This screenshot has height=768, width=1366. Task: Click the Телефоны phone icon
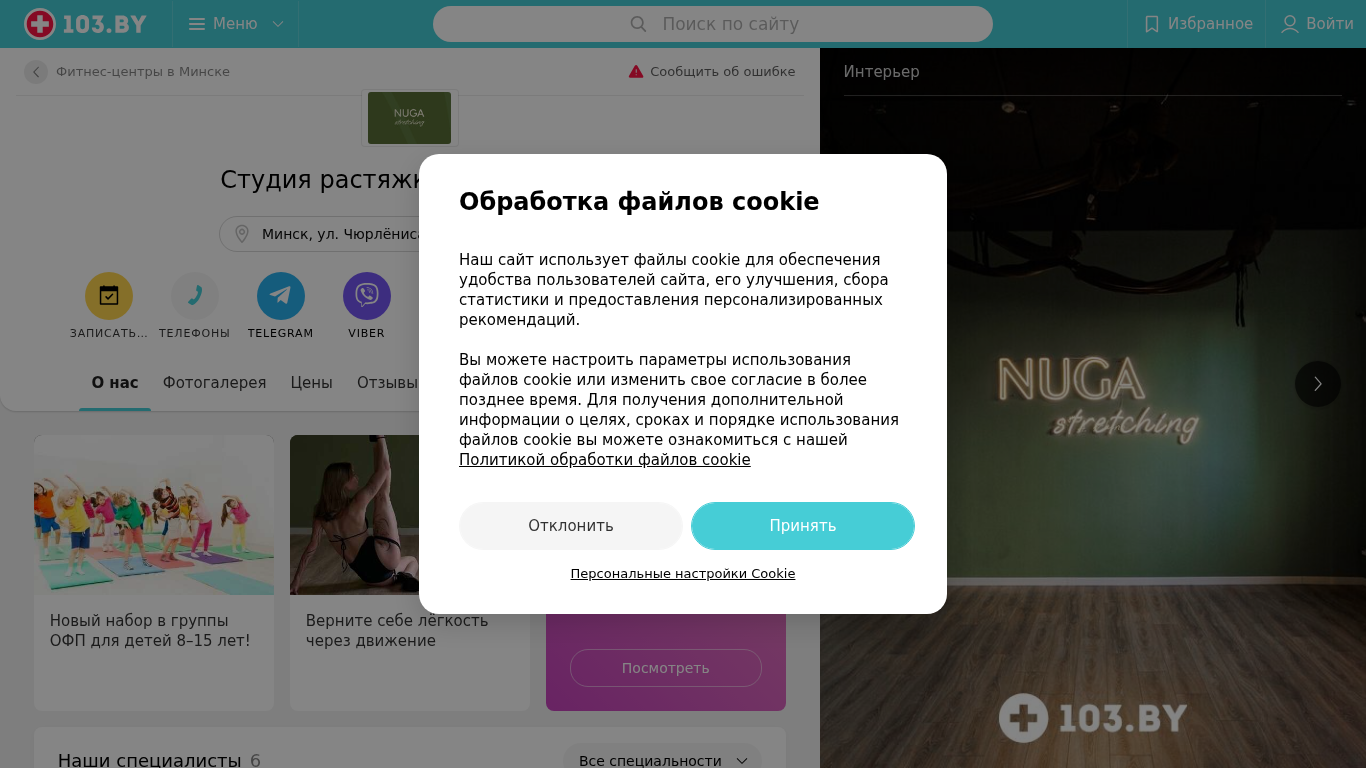tap(195, 296)
